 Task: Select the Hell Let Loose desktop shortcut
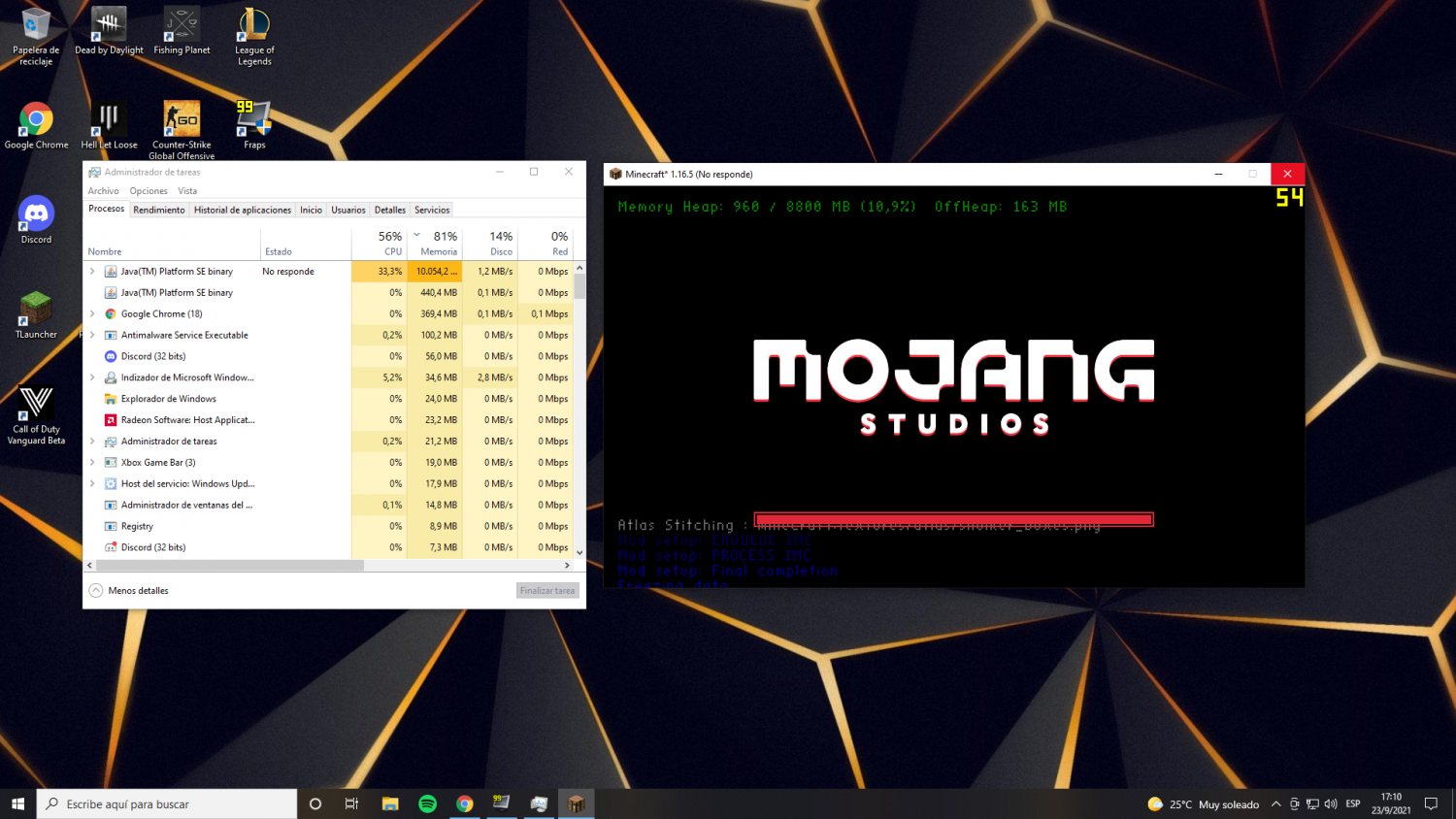109,126
